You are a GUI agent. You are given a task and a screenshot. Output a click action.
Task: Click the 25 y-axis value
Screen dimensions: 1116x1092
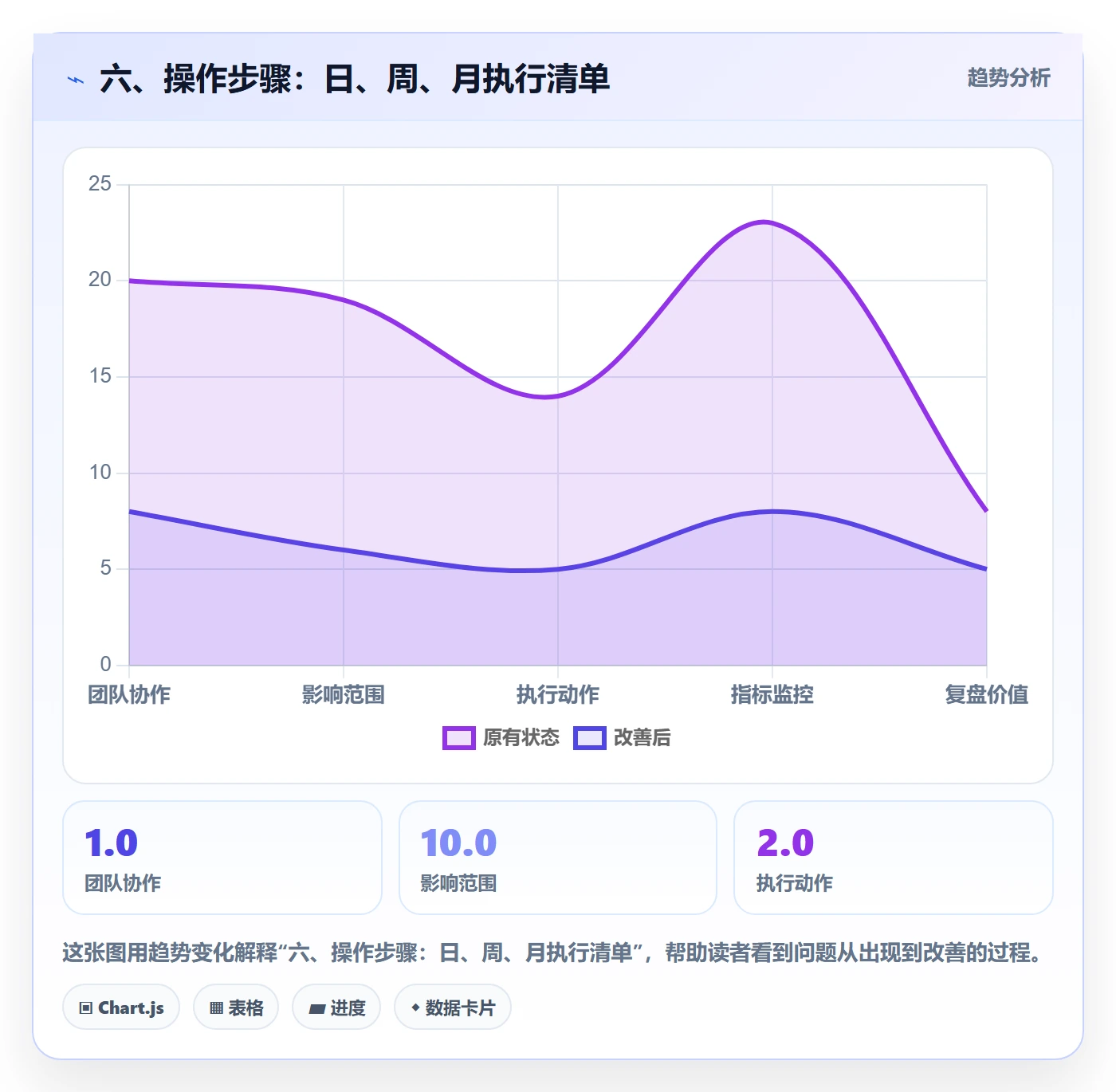point(100,184)
